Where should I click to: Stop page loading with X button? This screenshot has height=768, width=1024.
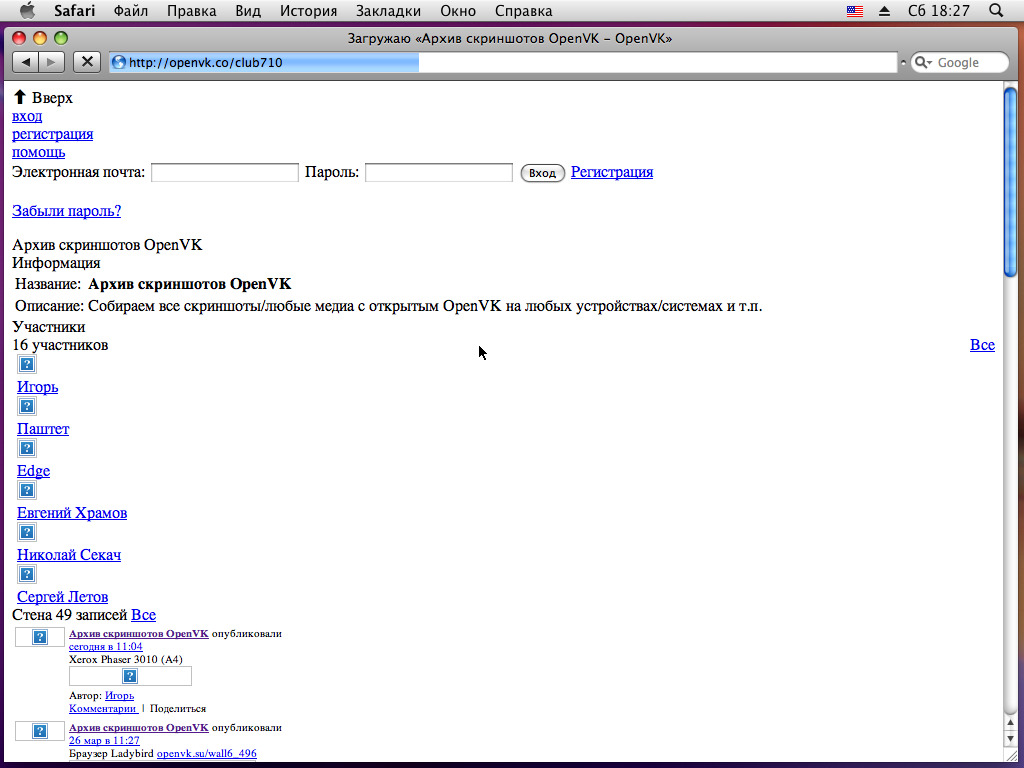(x=87, y=62)
